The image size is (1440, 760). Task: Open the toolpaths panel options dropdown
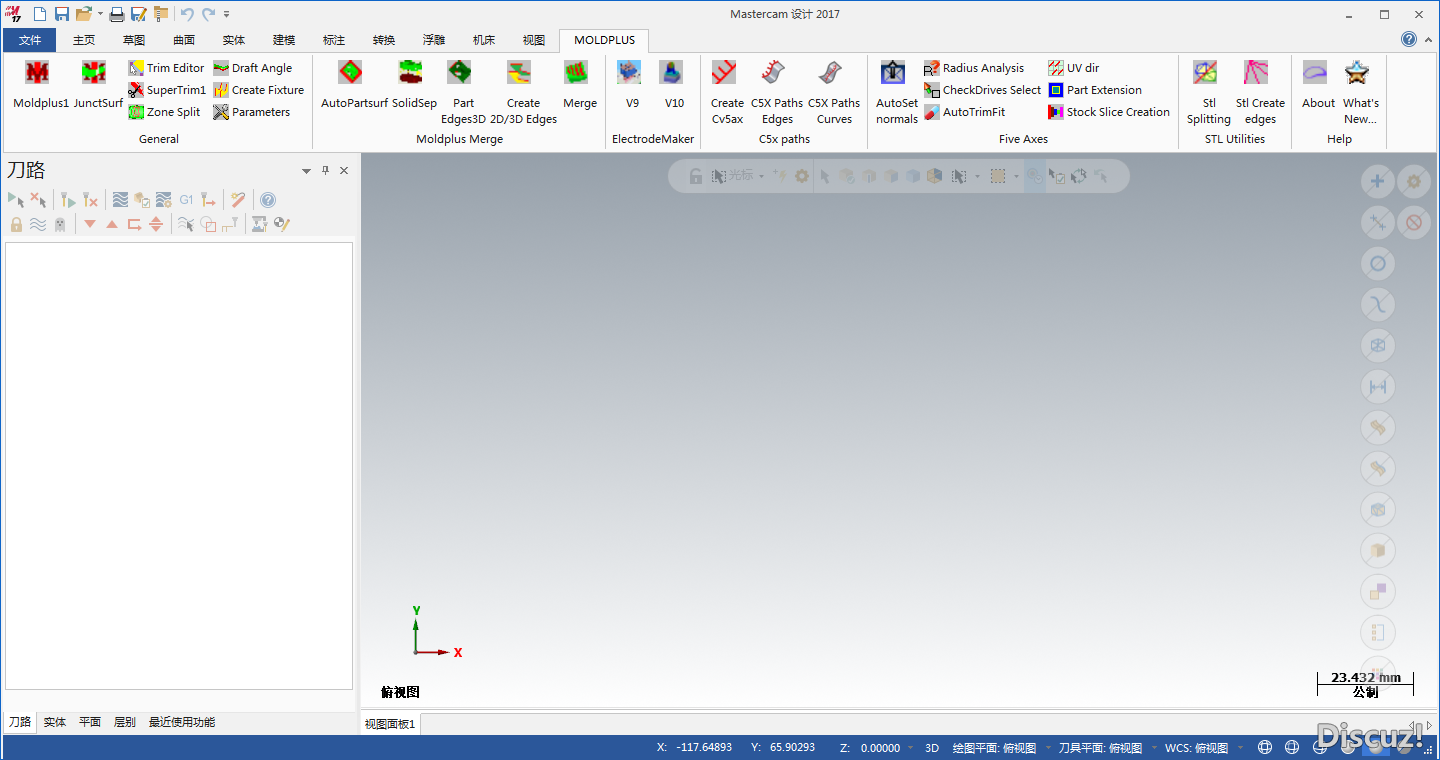[306, 171]
